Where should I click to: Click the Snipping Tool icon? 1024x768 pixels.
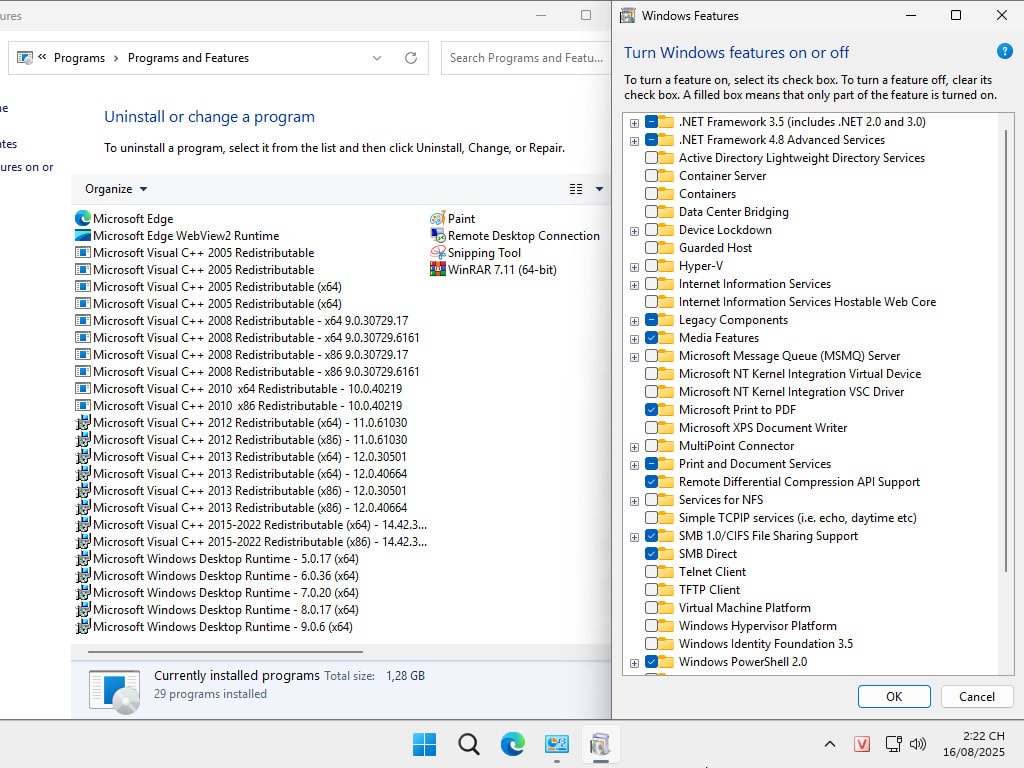438,253
